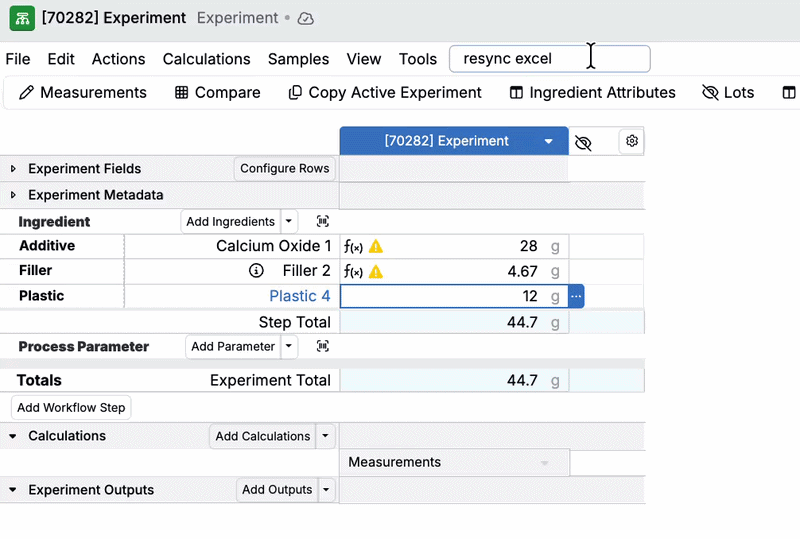Screen dimensions: 800x539
Task: Toggle experiment column visibility eye icon
Action: pos(584,143)
